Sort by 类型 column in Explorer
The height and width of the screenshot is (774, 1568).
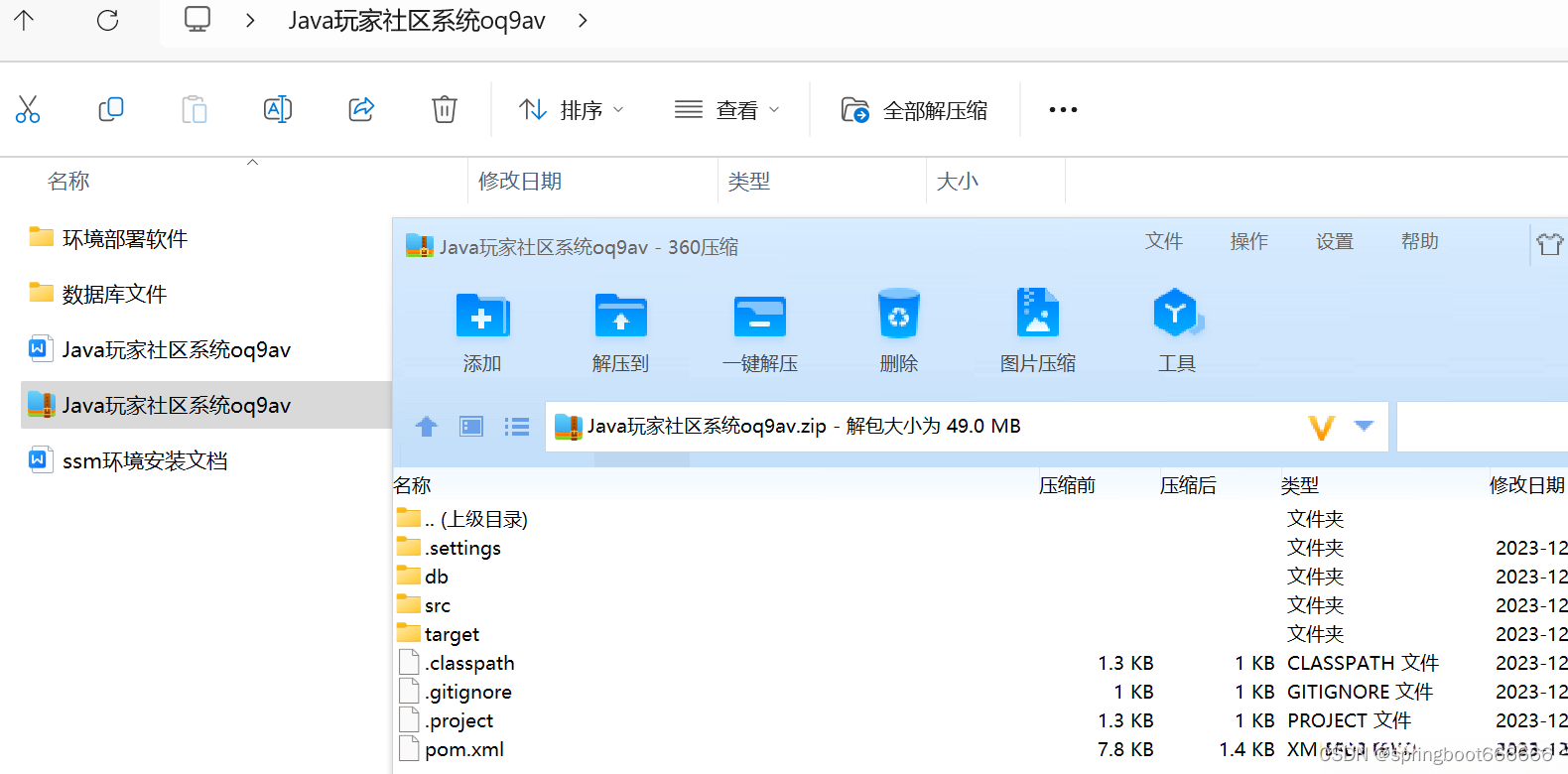tap(749, 181)
